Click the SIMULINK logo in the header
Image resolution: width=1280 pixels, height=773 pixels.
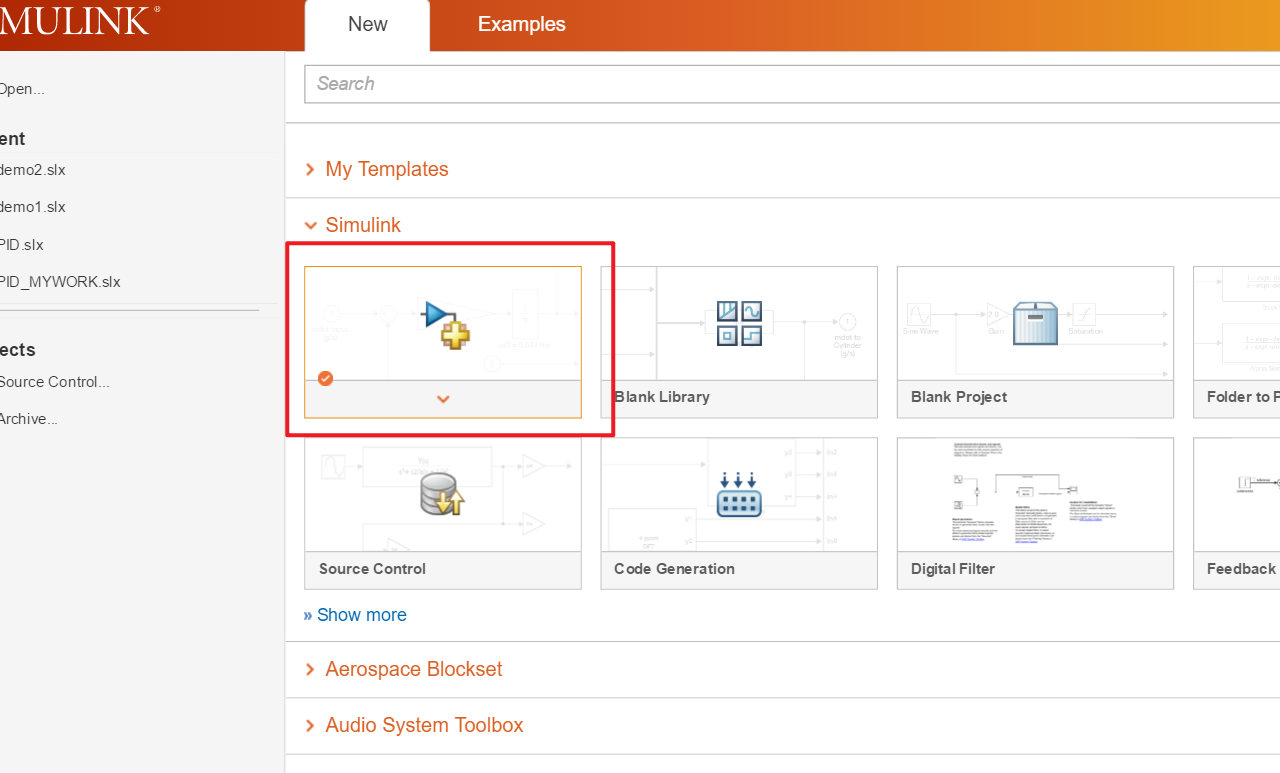(79, 19)
